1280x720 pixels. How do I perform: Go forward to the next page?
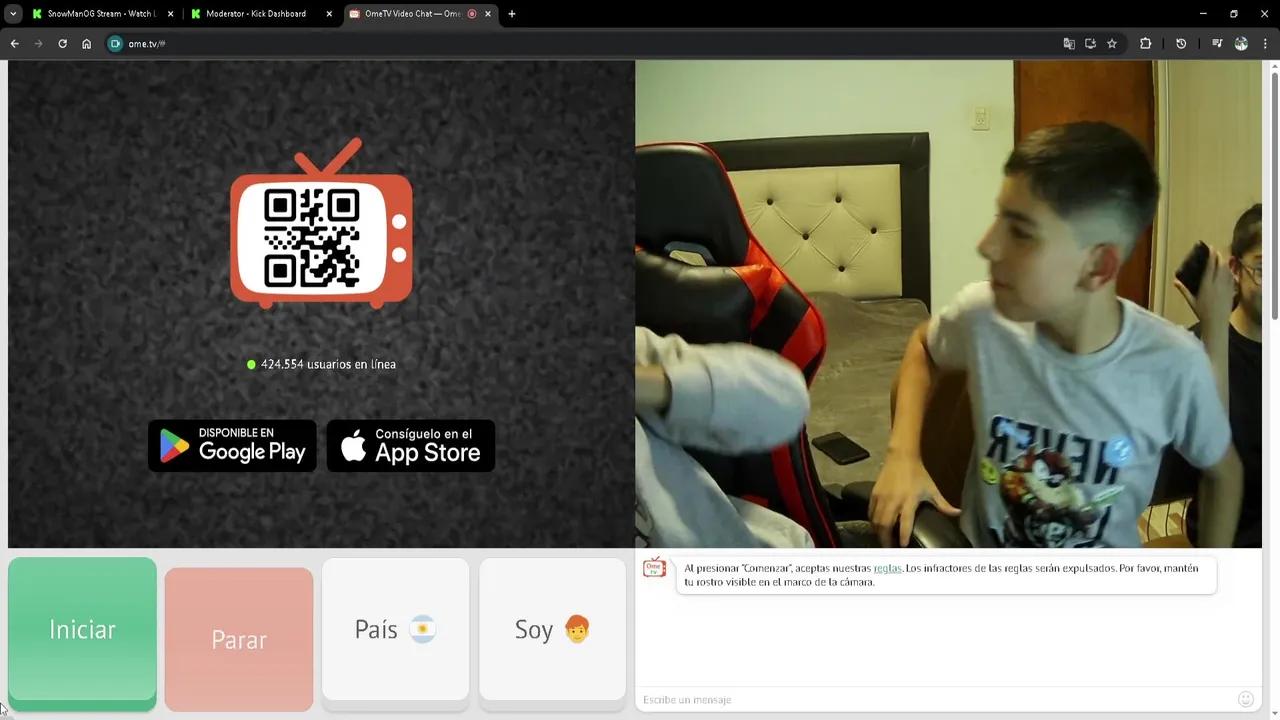click(38, 44)
